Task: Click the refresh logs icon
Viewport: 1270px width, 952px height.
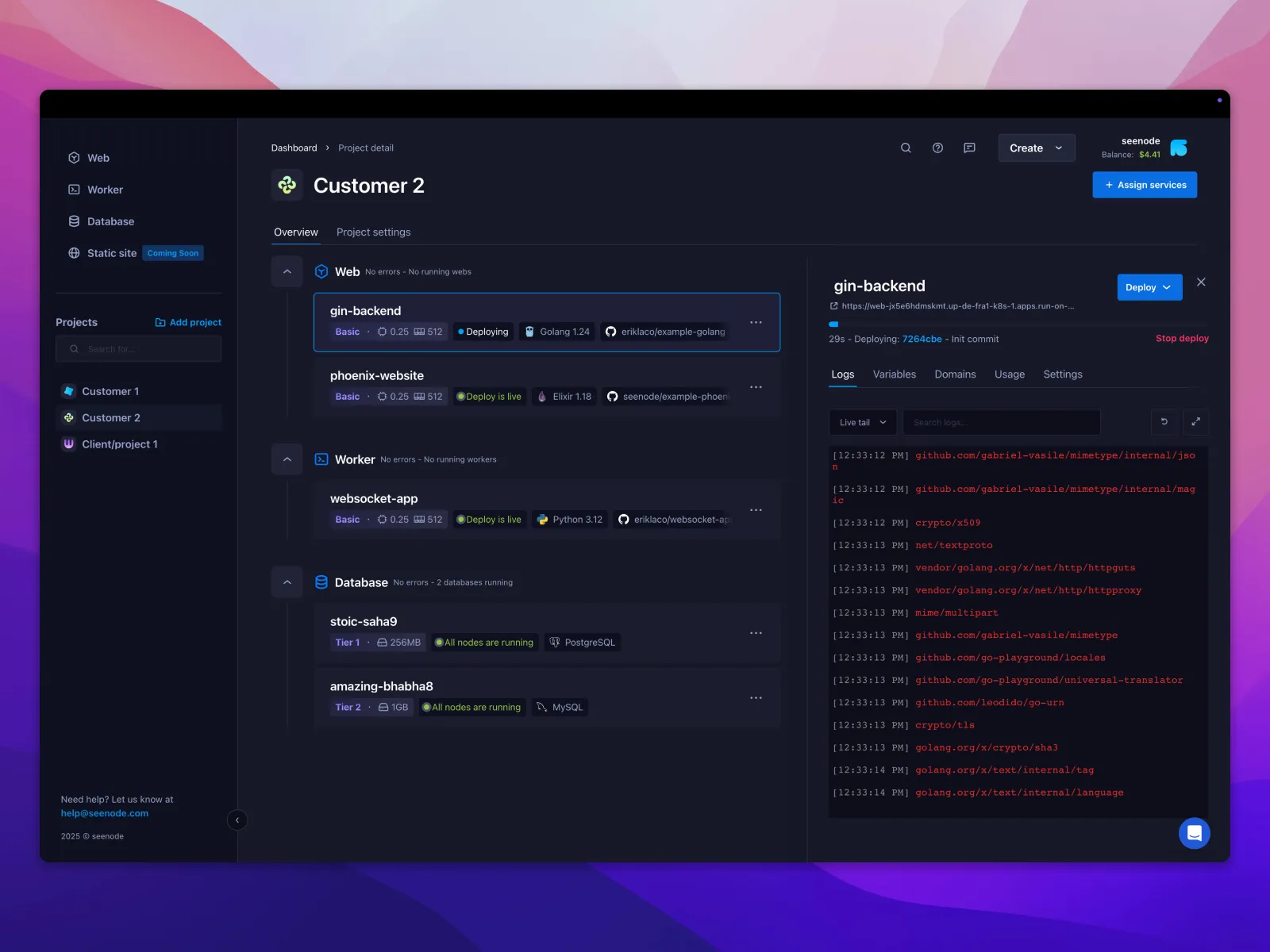Action: click(1164, 422)
